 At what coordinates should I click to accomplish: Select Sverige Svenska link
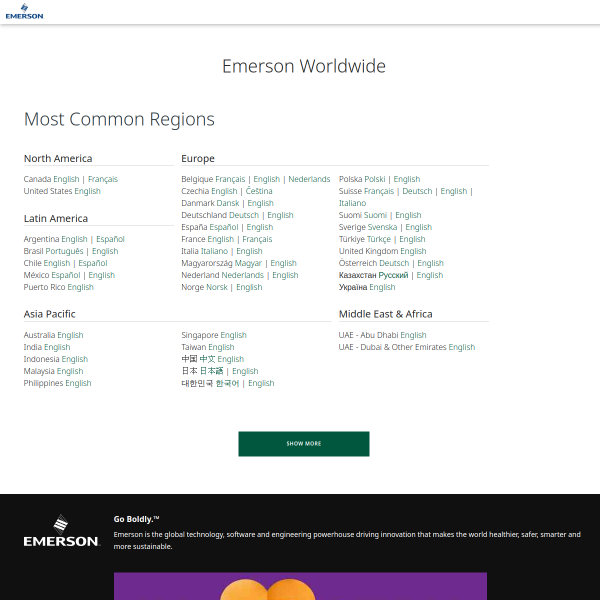[x=383, y=227]
